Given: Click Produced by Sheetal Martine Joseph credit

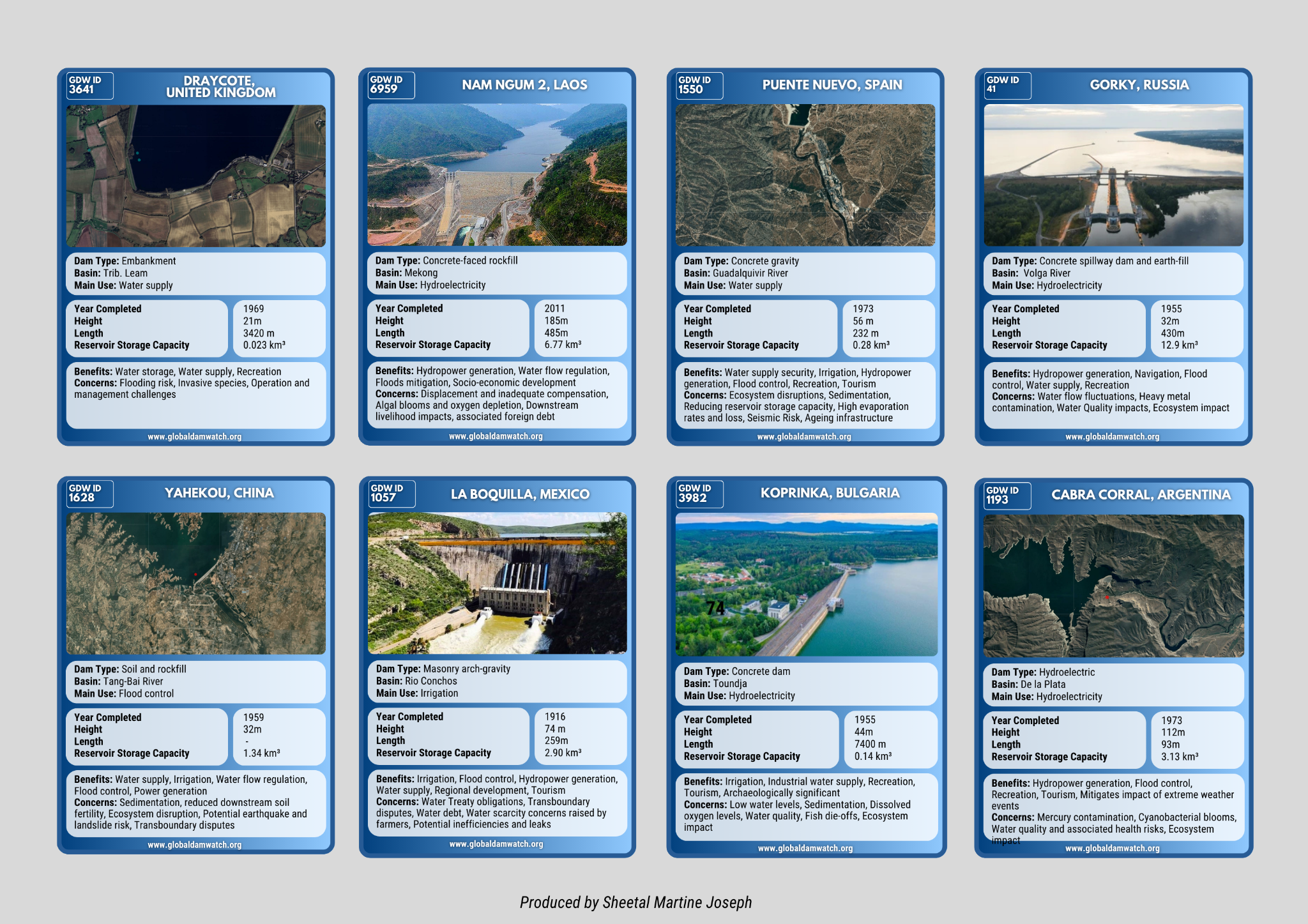Looking at the screenshot, I should click(x=635, y=902).
